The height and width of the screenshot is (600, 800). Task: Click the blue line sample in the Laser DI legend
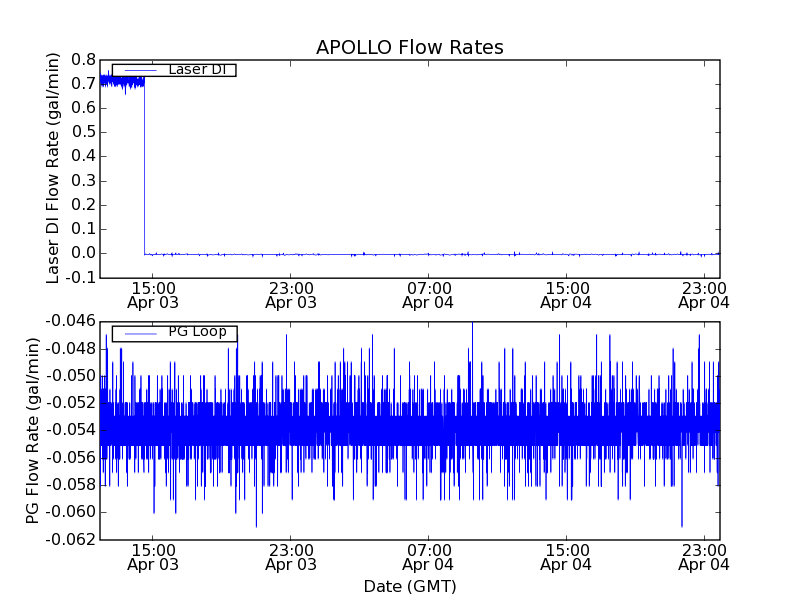pos(140,70)
